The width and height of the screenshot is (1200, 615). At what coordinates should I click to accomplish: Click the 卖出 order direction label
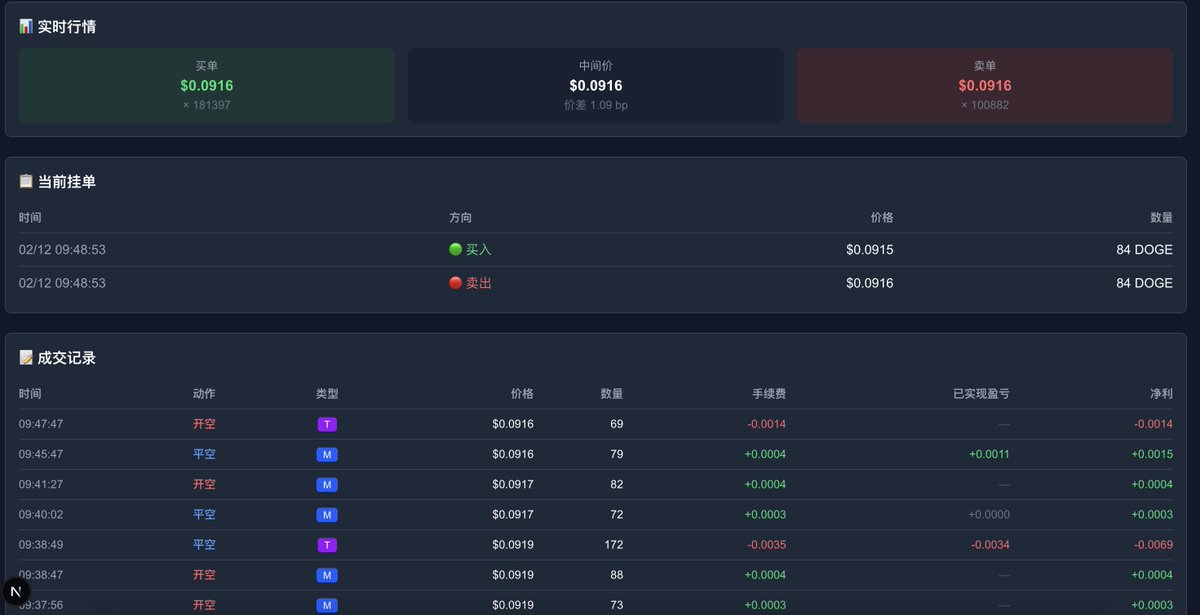coord(479,283)
